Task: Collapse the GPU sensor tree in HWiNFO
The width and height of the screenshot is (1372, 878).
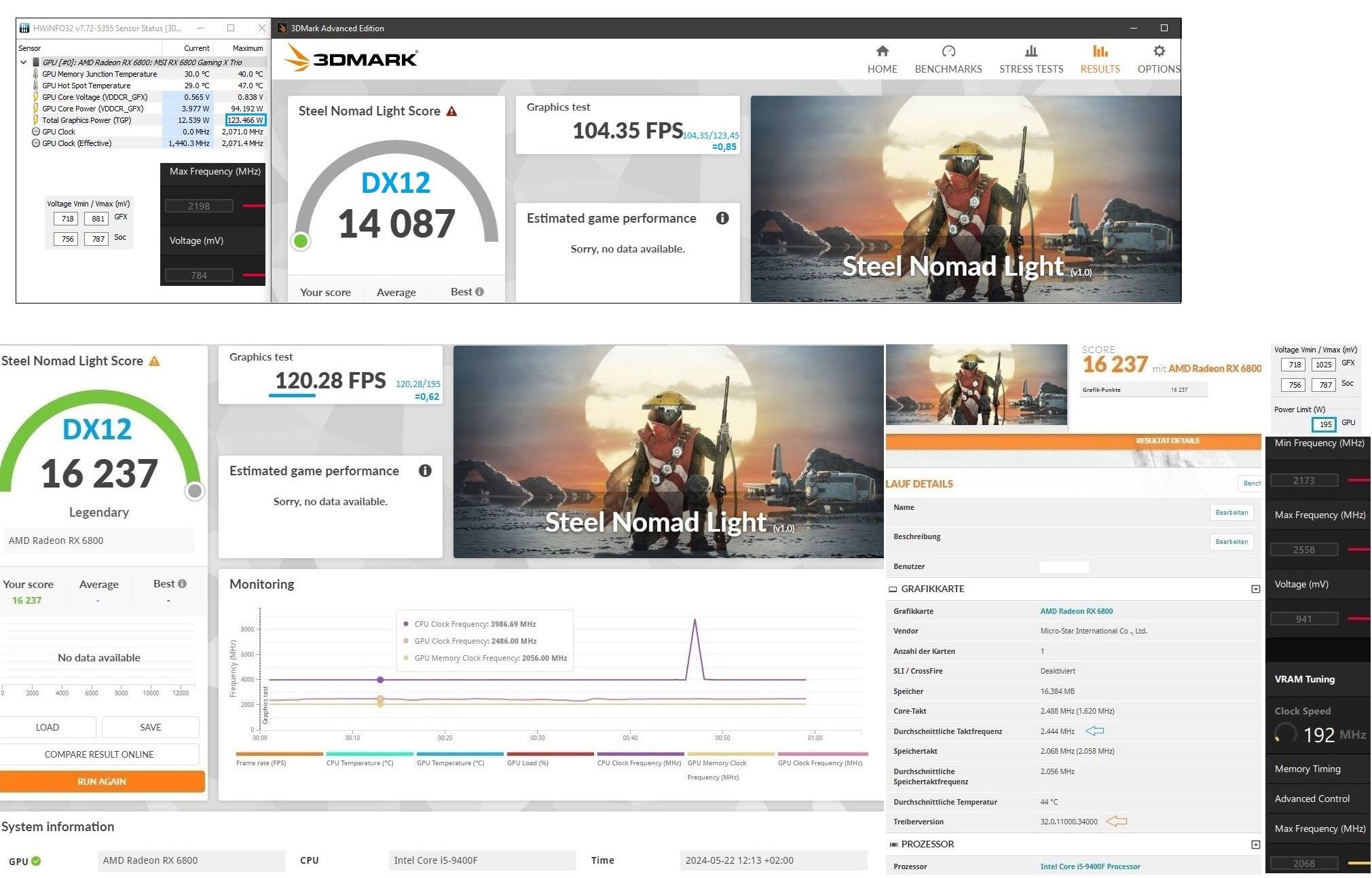Action: point(24,62)
